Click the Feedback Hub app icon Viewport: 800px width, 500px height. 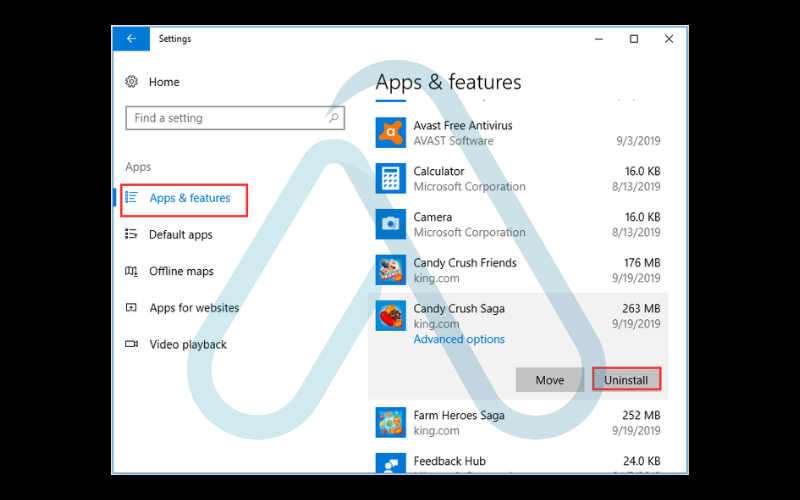(390, 464)
